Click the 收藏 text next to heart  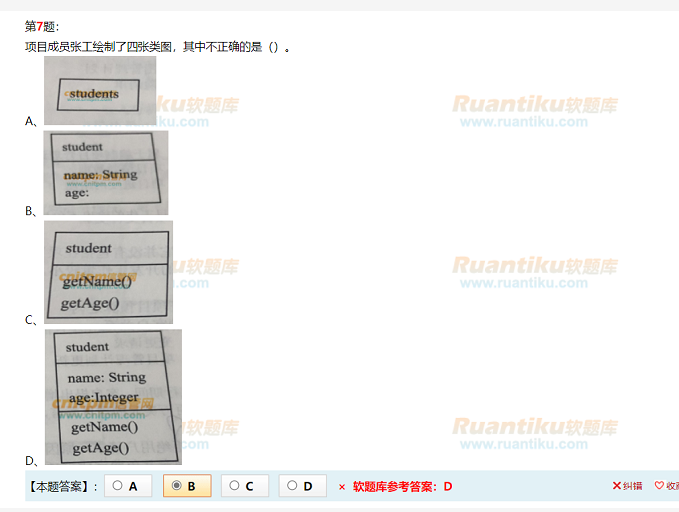(x=672, y=486)
